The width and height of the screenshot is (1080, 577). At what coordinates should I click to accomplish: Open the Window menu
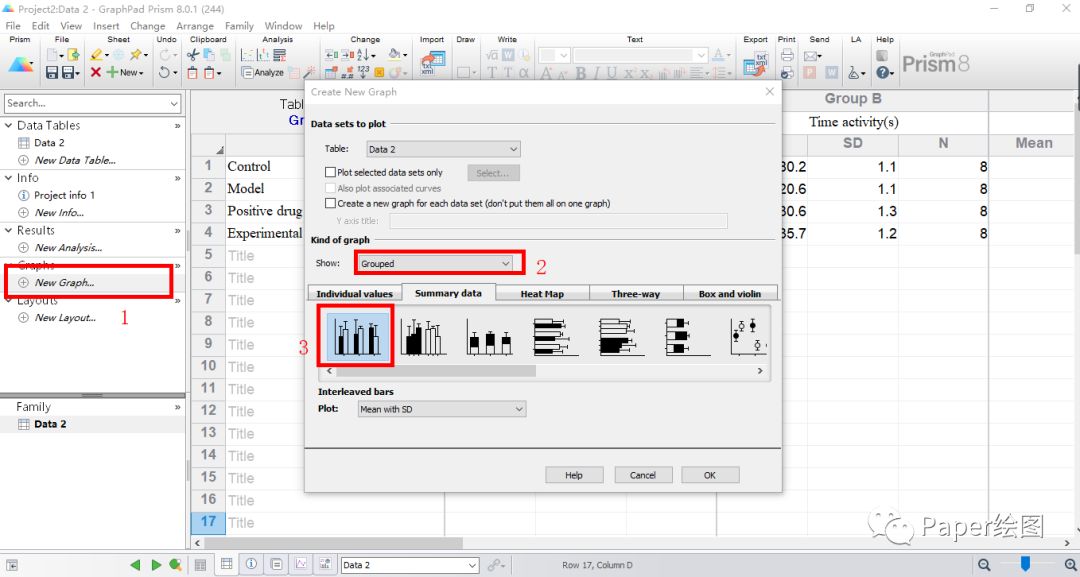coord(283,25)
